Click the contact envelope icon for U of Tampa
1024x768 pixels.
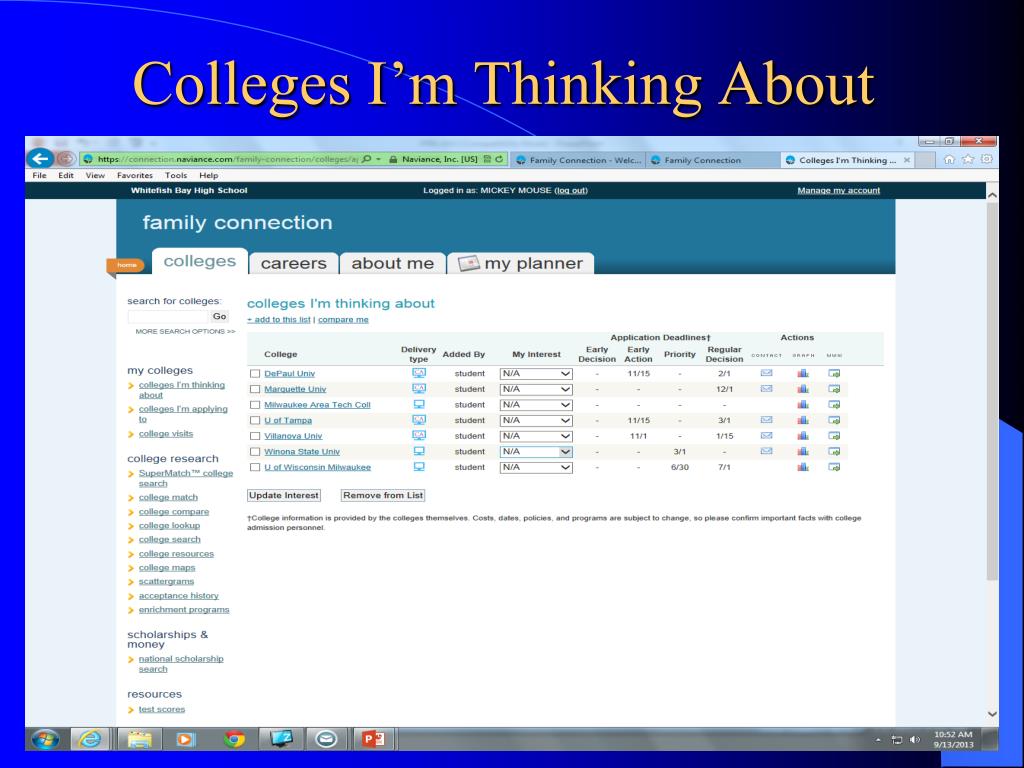click(x=767, y=420)
